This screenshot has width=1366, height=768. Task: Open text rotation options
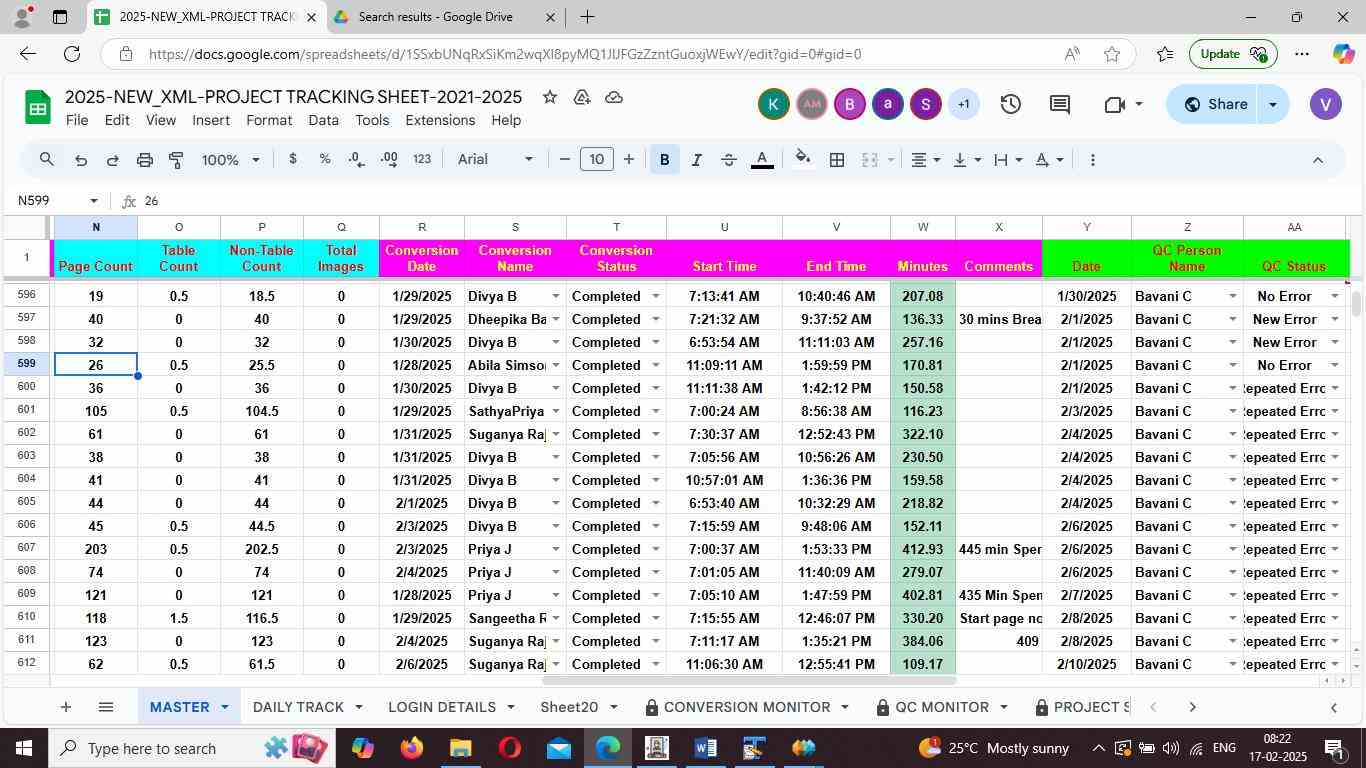1049,160
